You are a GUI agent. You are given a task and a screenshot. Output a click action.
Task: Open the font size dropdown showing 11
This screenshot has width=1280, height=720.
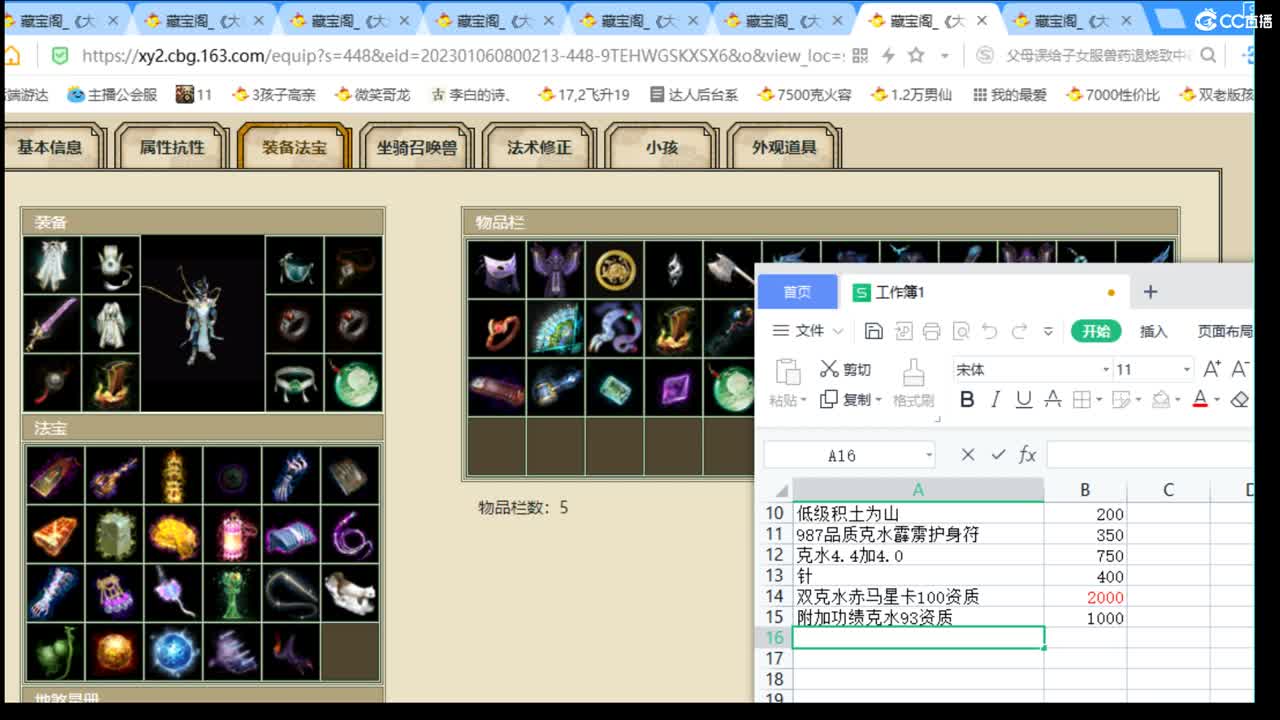pos(1187,369)
